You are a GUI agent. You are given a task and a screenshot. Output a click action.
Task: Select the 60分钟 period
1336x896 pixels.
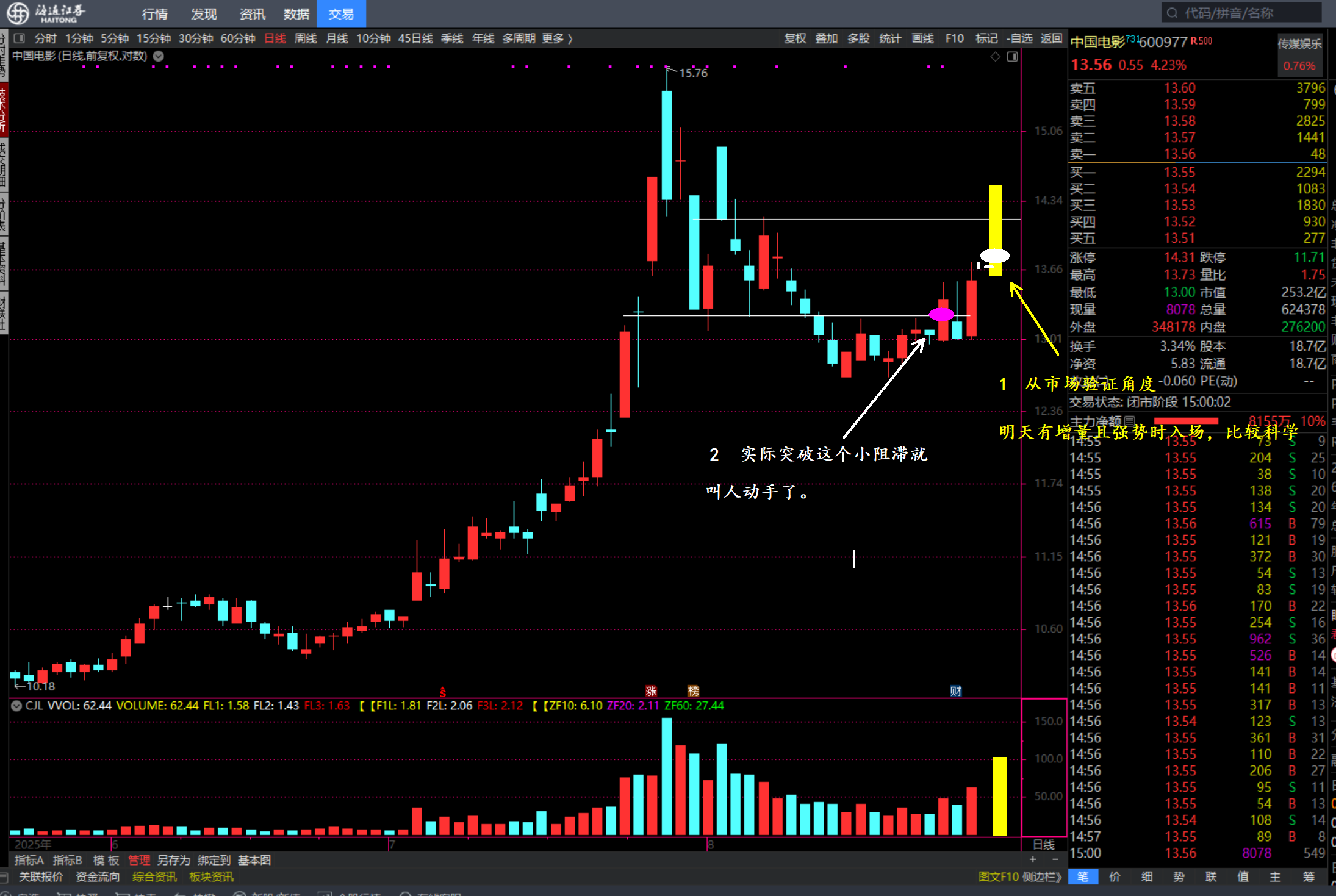tap(237, 38)
